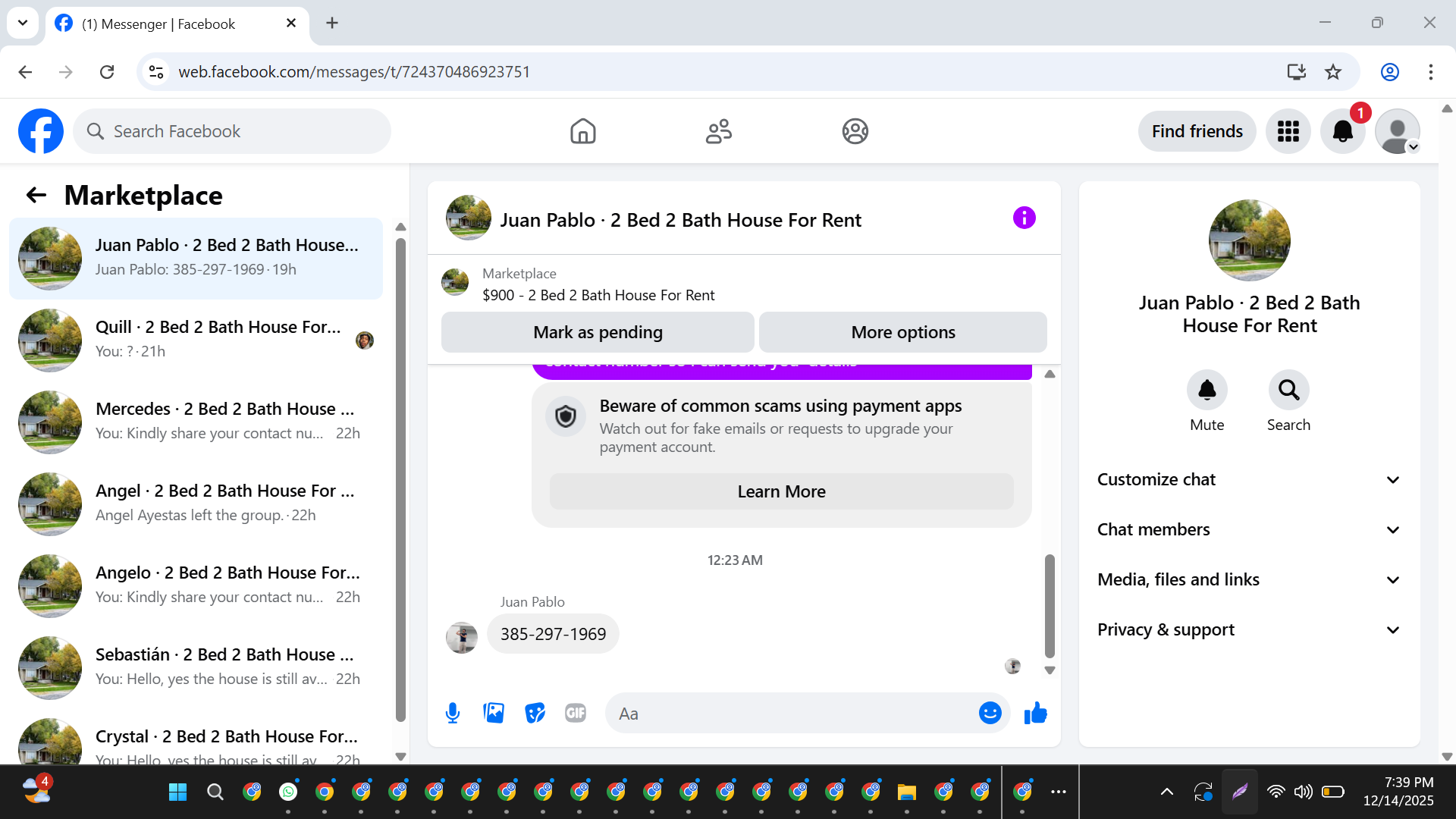Send a thumbs-up like
1456x819 pixels.
(x=1035, y=713)
